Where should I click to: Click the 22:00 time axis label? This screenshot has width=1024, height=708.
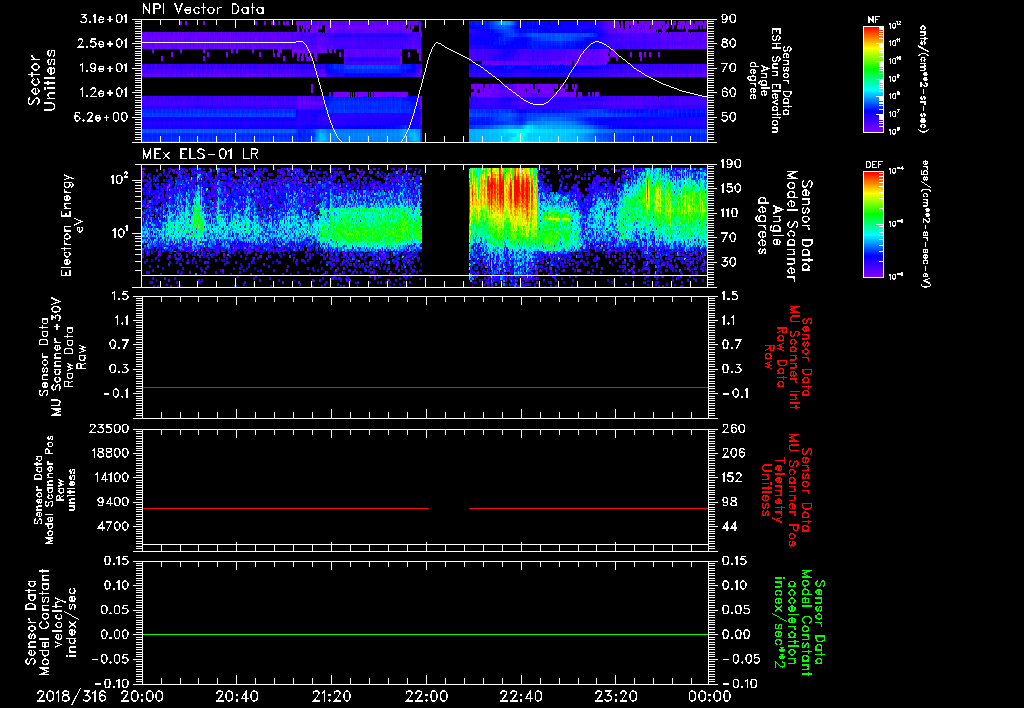click(x=426, y=696)
